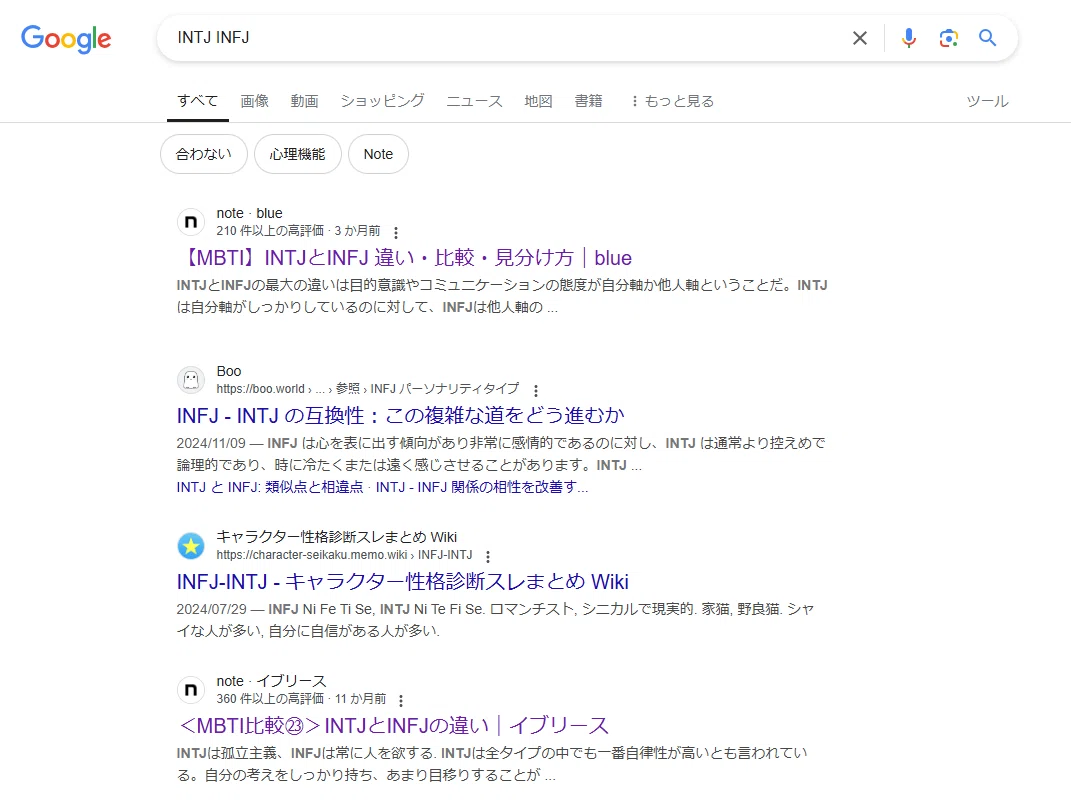
Task: Open the Boo site ghost favicon
Action: (191, 380)
